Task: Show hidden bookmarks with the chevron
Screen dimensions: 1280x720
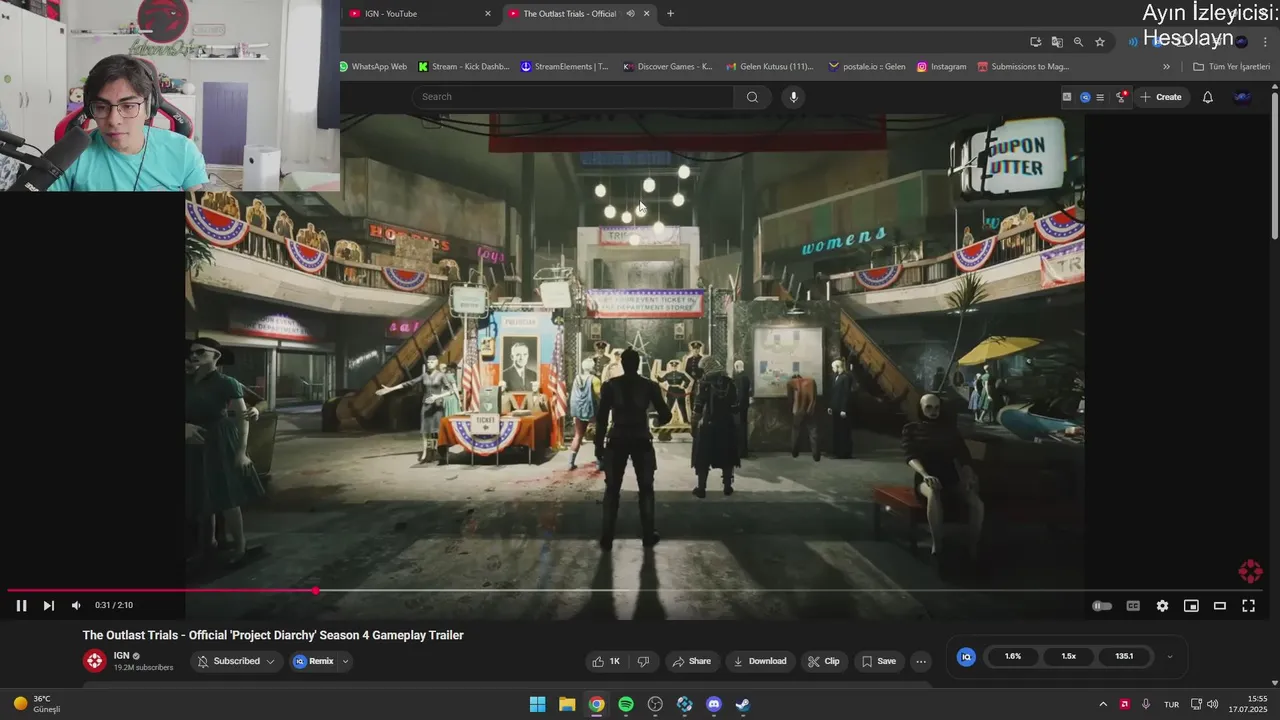Action: (1166, 67)
